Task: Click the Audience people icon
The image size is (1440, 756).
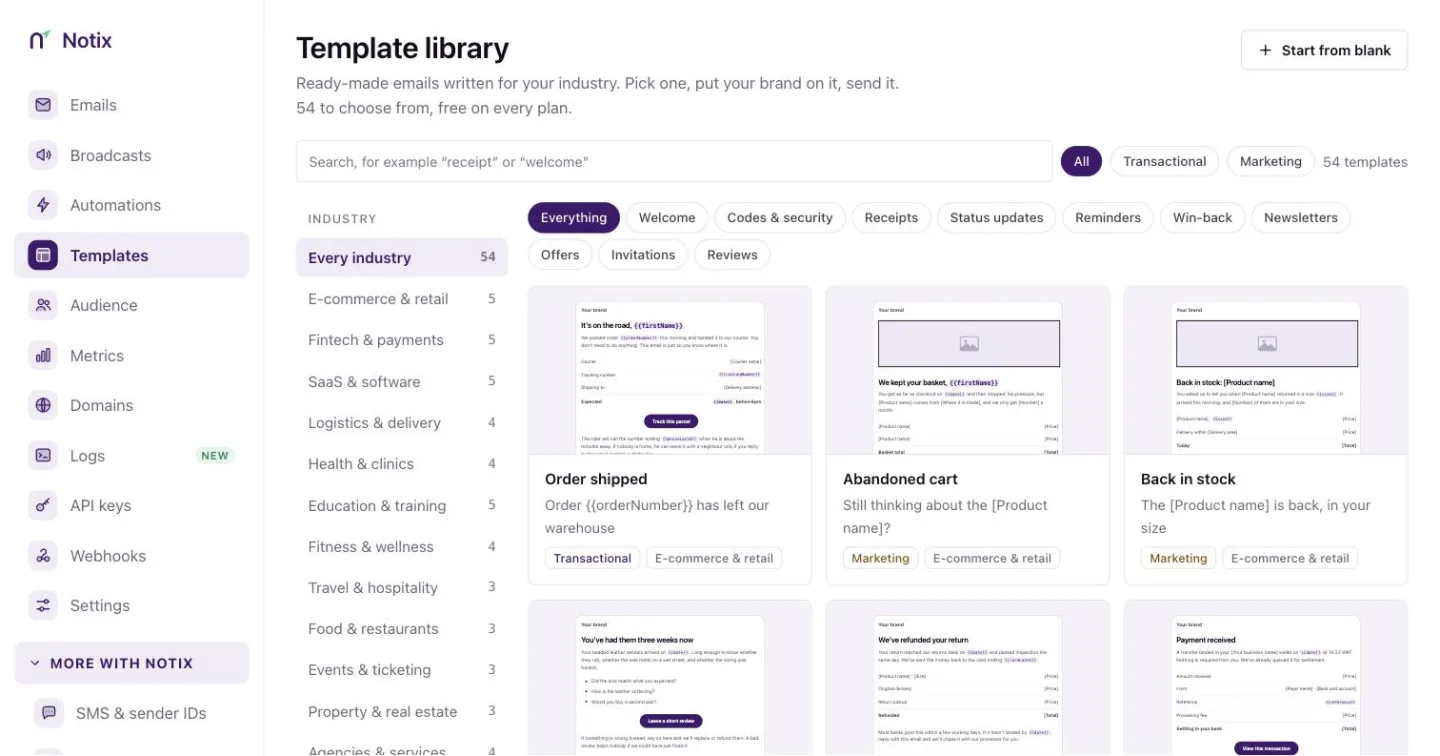Action: 43,305
